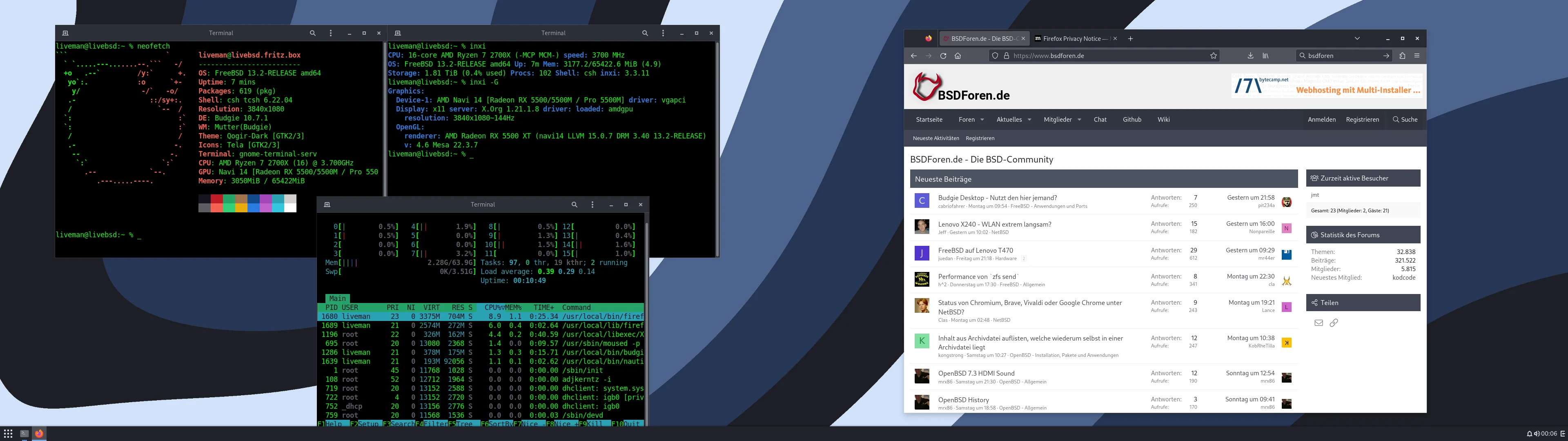Expand the Foren dropdown arrow
Screen dimensions: 1568x441
[x=982, y=120]
